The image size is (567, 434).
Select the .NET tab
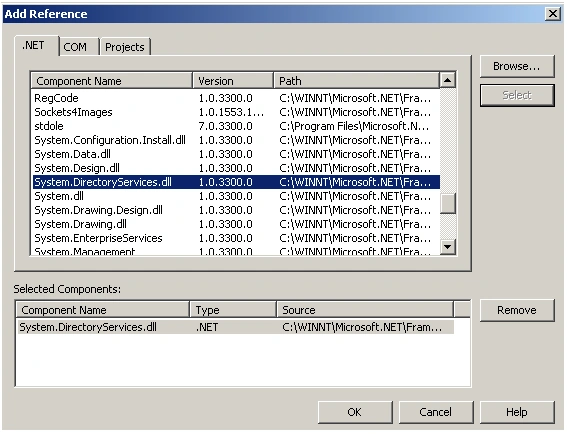point(36,46)
